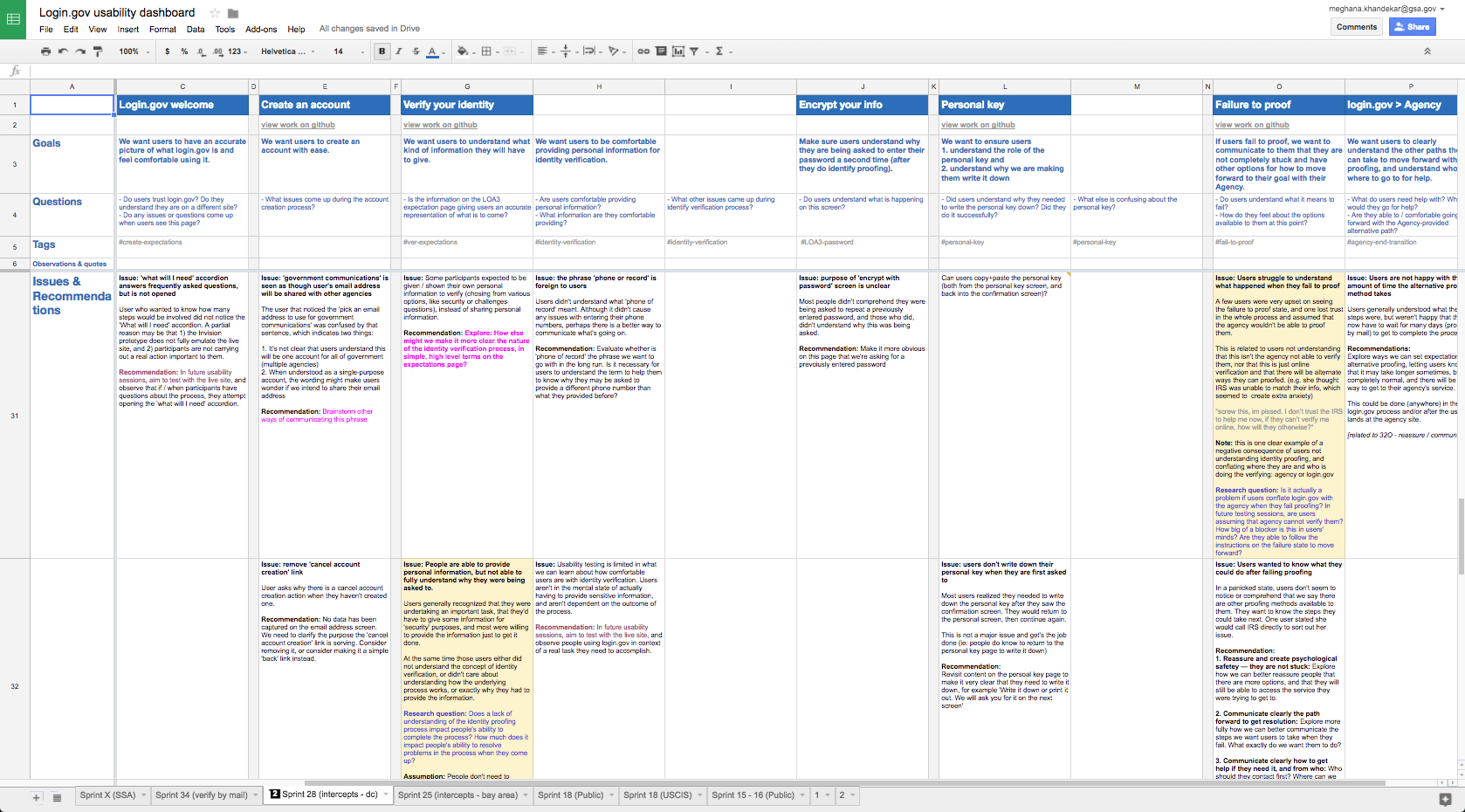Click the Explore button at bottom right
This screenshot has width=1465, height=812.
click(x=1445, y=799)
